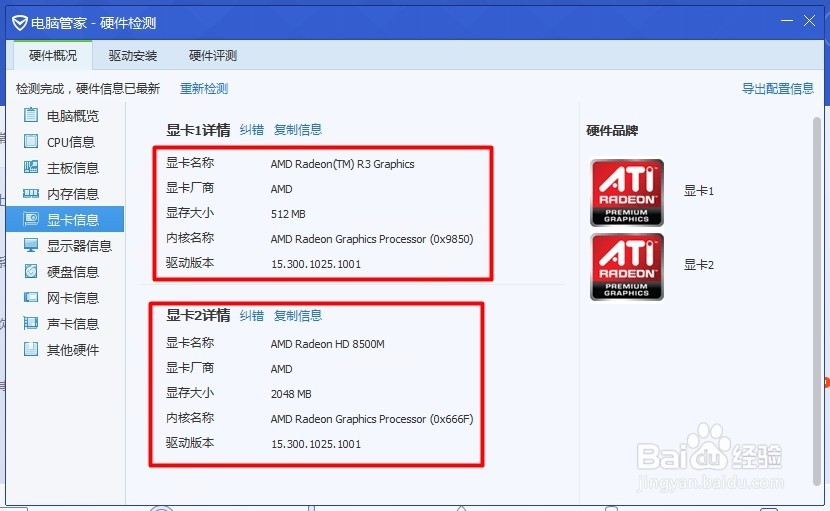Click the 512 MB memory value
Screen dimensions: 830x511
(x=288, y=214)
